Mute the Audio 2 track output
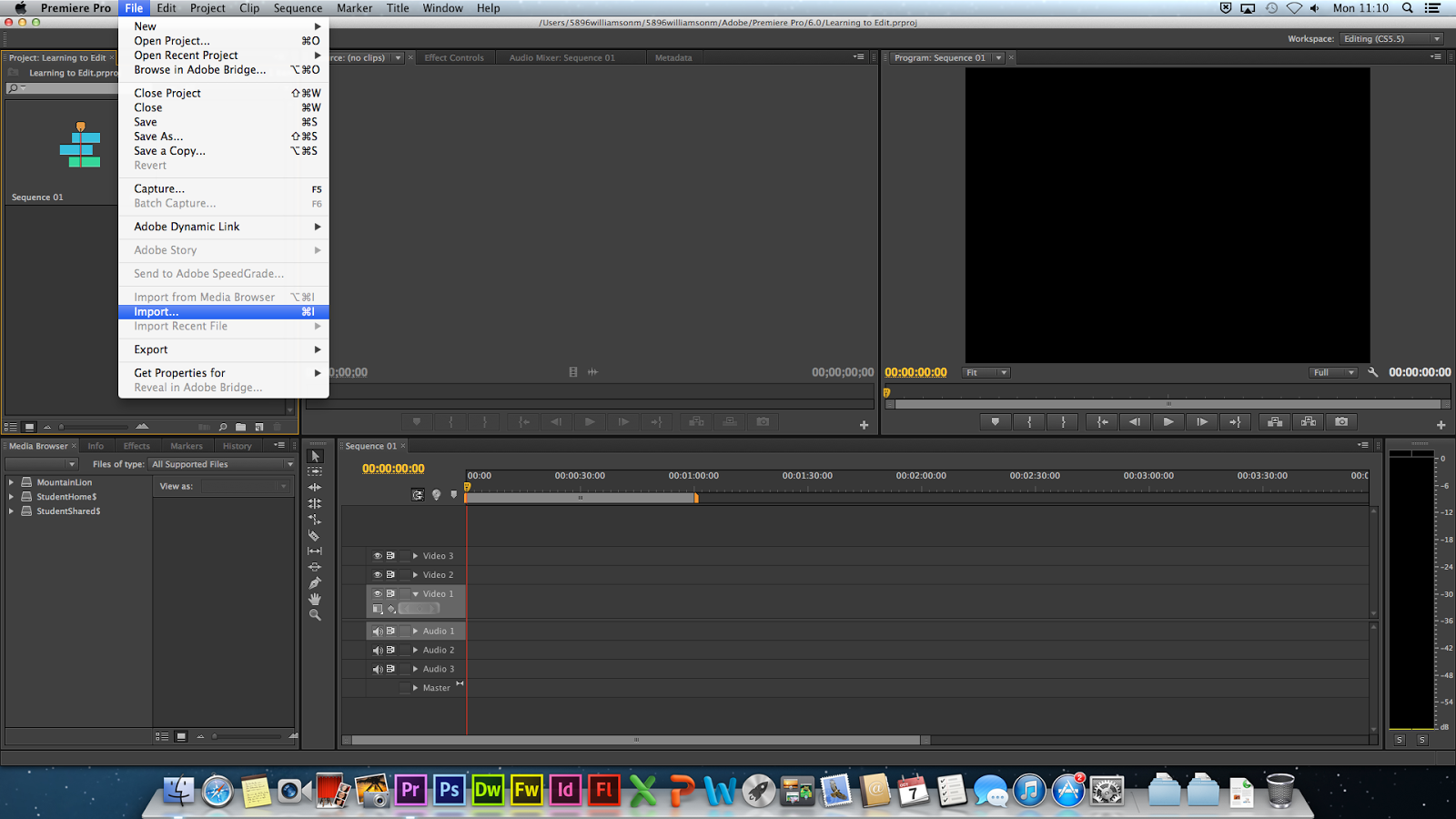 coord(378,651)
